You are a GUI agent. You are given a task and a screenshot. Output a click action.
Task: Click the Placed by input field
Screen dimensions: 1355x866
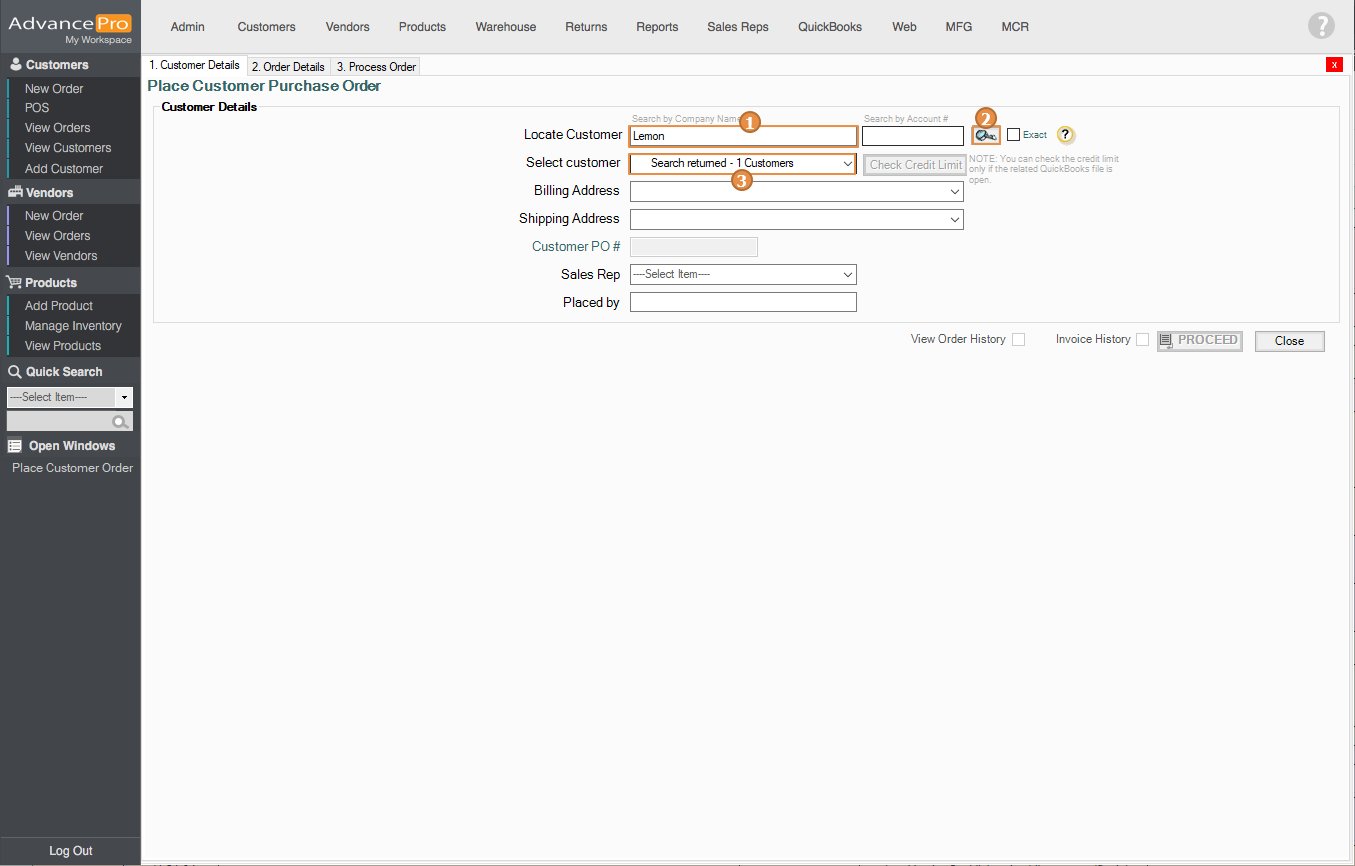click(743, 302)
